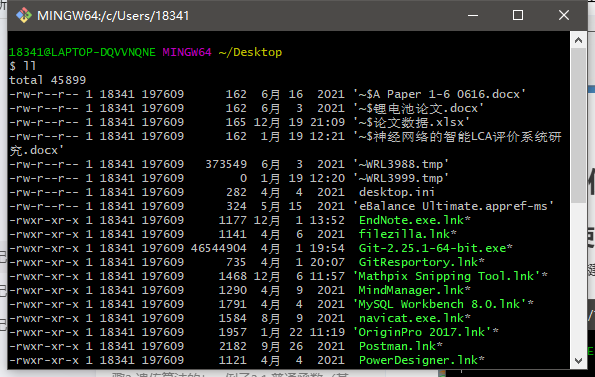This screenshot has width=595, height=377.
Task: Close the MINGW64 terminal window
Action: coord(564,16)
